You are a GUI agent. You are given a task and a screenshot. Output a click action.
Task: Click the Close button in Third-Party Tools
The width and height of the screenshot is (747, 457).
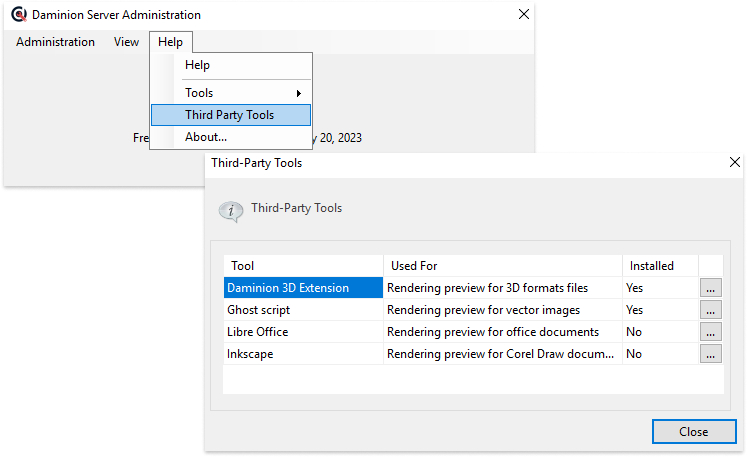tap(694, 432)
